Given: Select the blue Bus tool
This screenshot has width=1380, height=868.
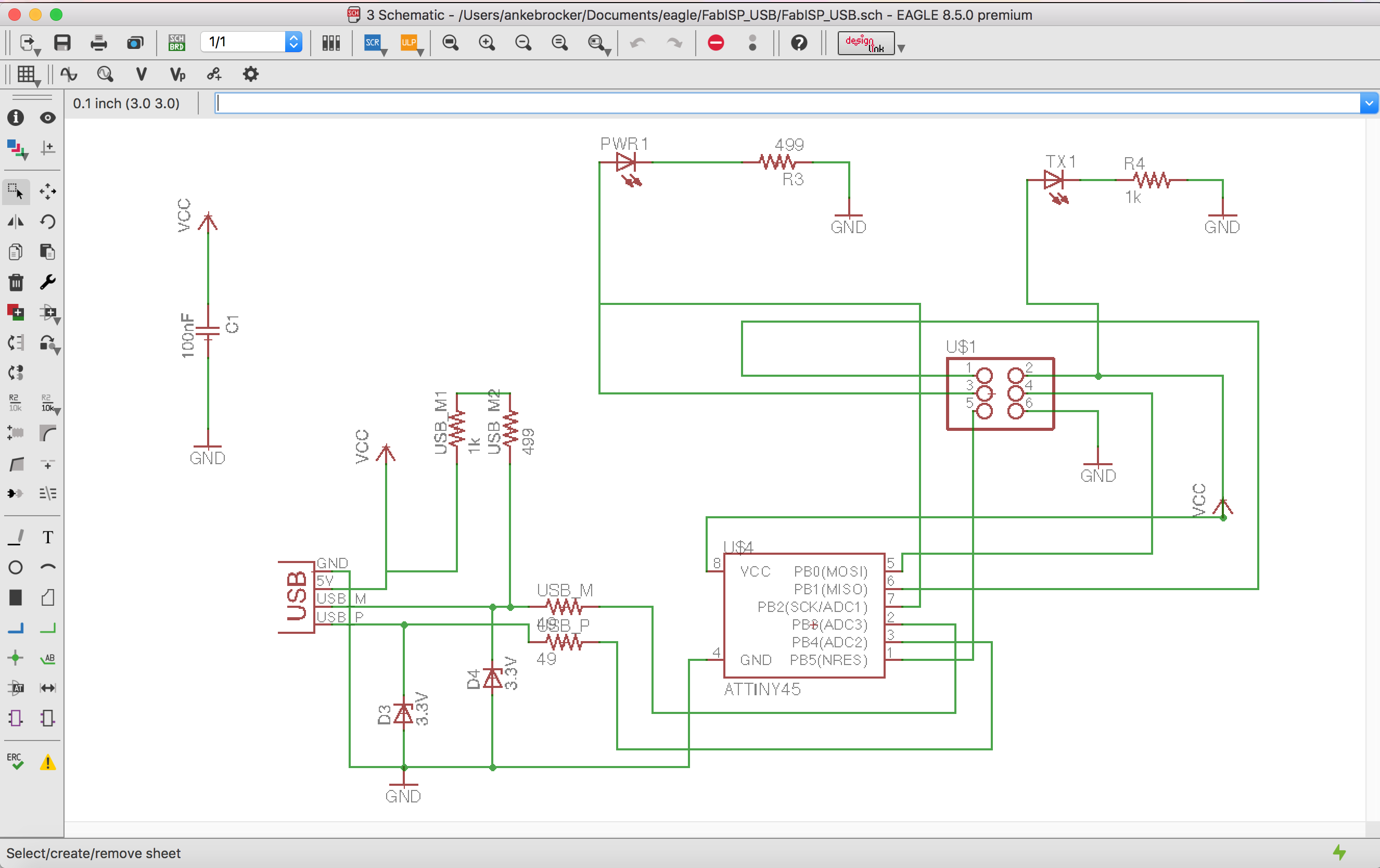Looking at the screenshot, I should pyautogui.click(x=16, y=629).
